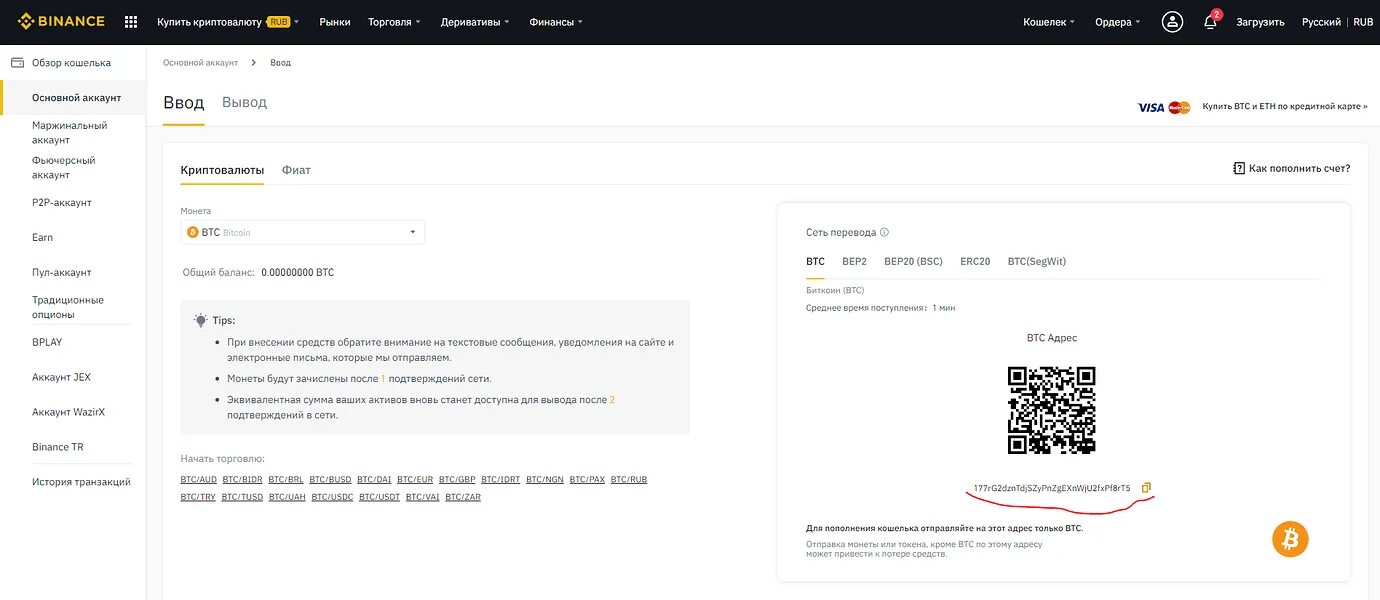Open Как пополнить счет? help link
1380x600 pixels.
[x=1292, y=168]
